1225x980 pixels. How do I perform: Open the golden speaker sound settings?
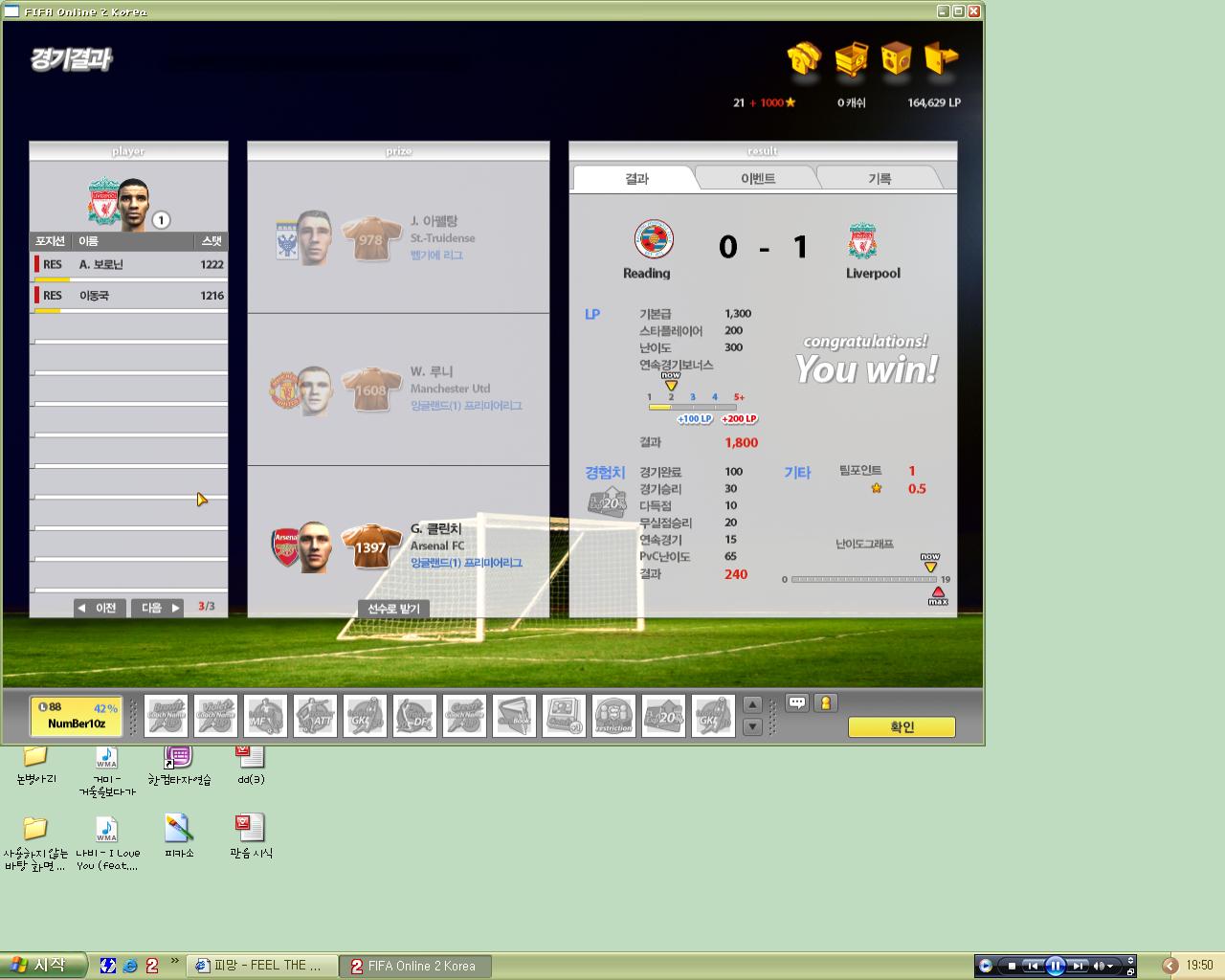[897, 57]
